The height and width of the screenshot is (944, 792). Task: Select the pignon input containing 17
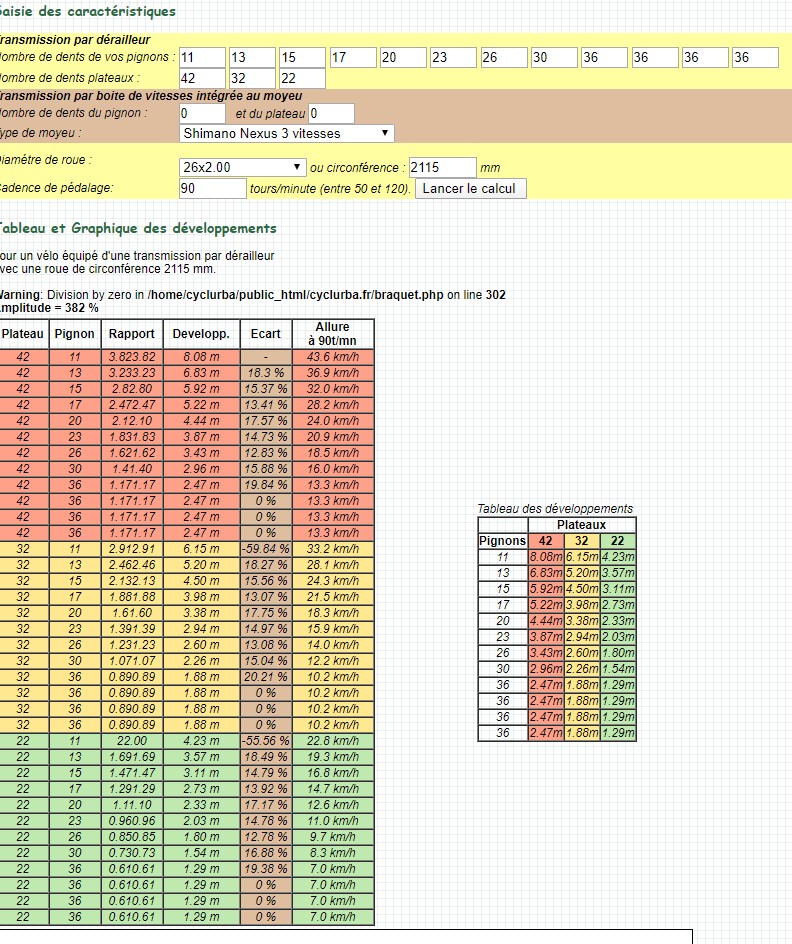tap(353, 58)
